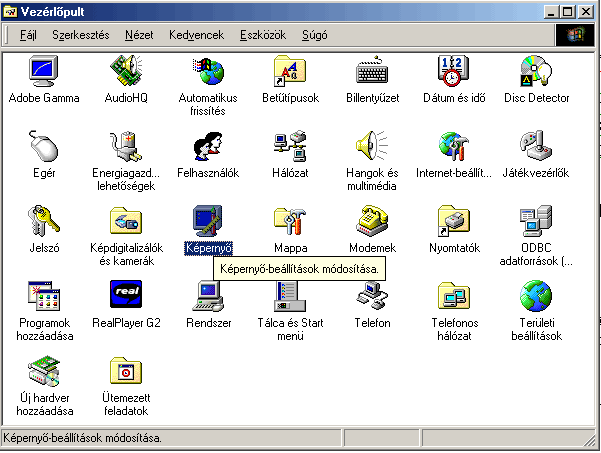Click the Kedvencek menu
Viewport: 601px width, 453px height.
point(196,35)
